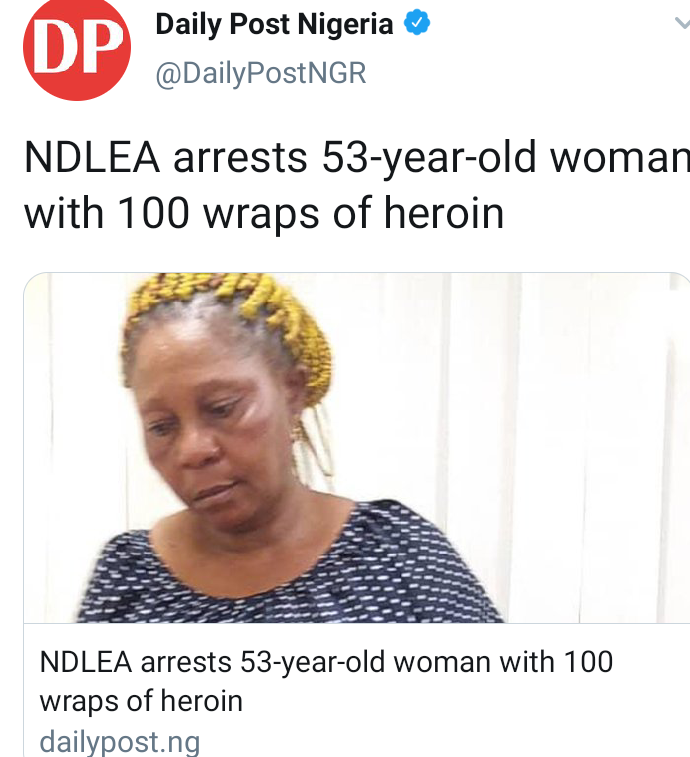
Task: Click the blue verified badge
Action: [x=417, y=23]
